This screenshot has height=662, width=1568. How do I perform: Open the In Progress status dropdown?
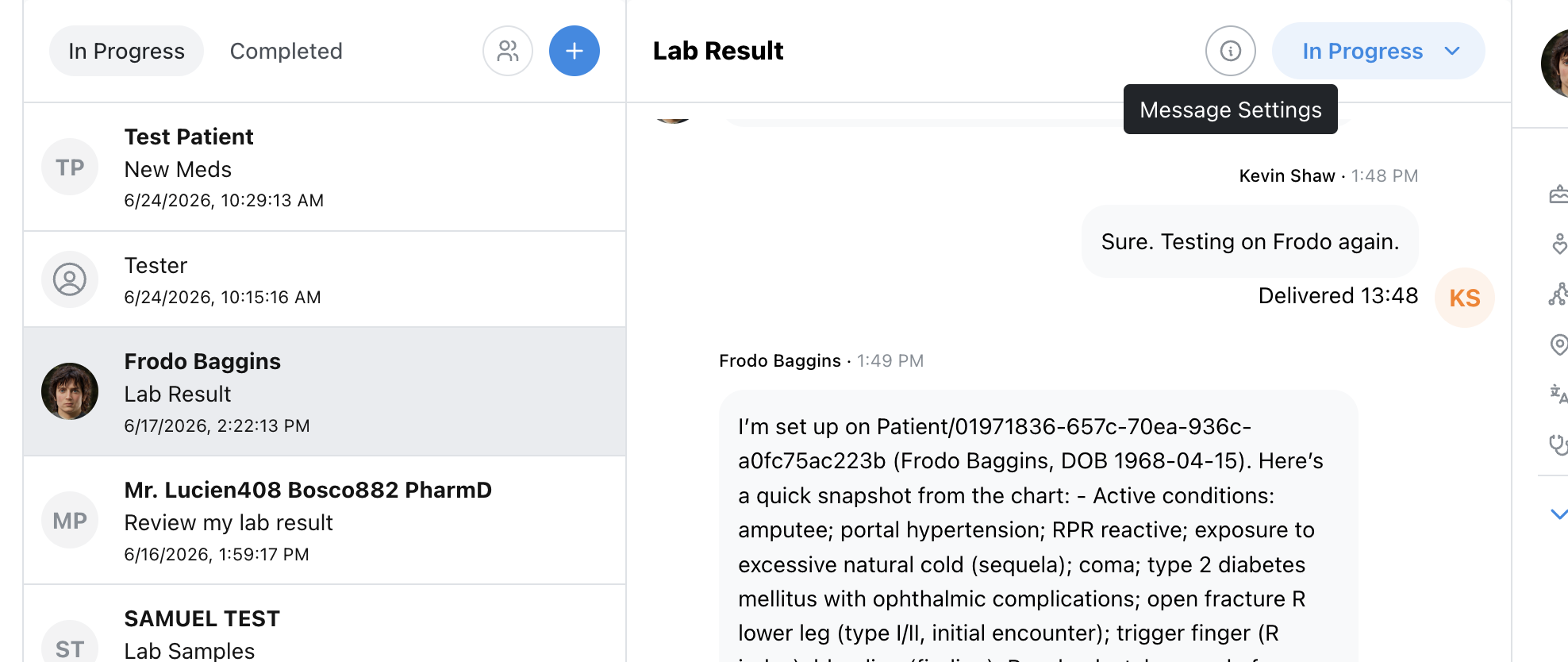(x=1378, y=51)
